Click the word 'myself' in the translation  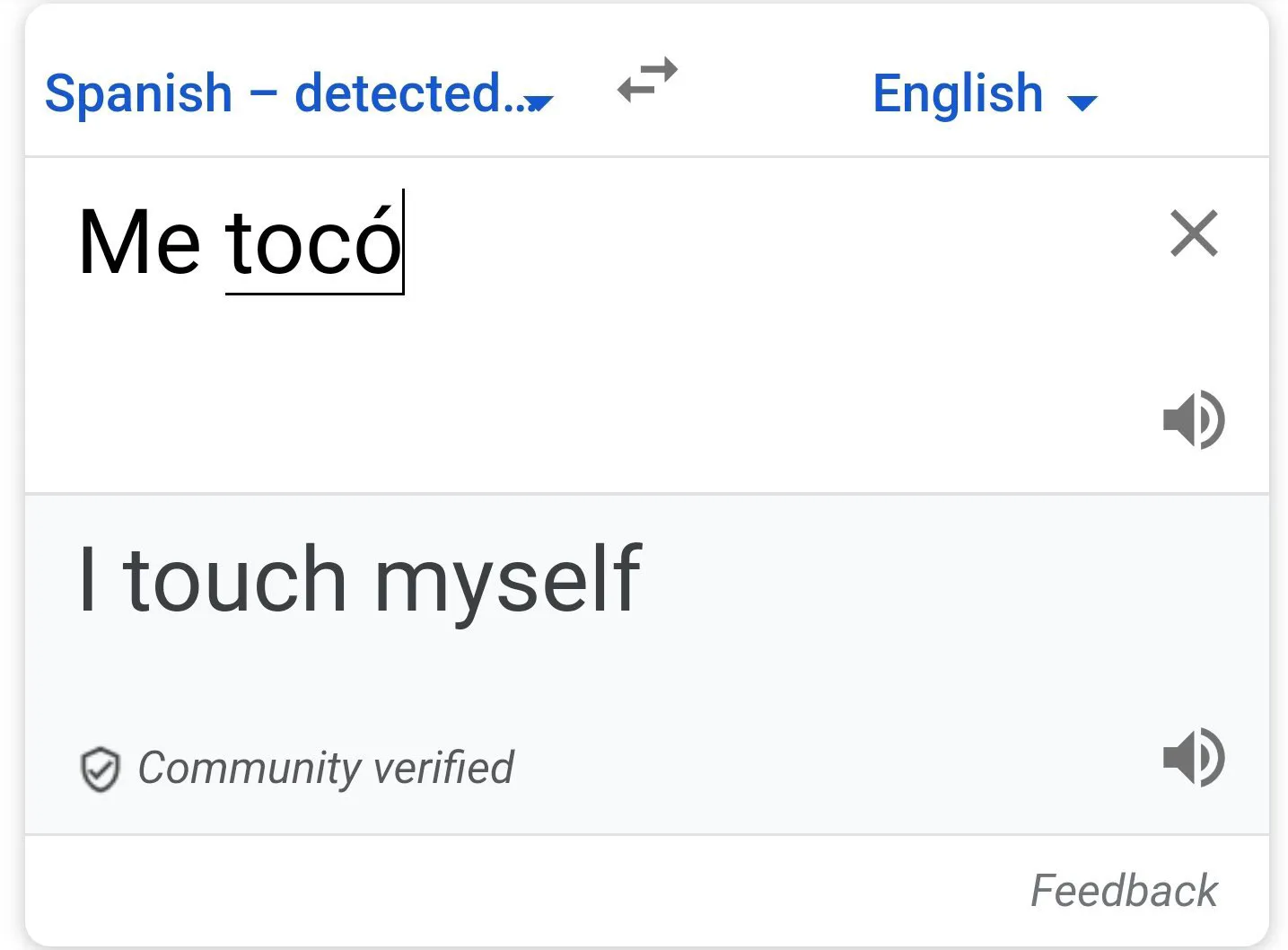click(507, 580)
